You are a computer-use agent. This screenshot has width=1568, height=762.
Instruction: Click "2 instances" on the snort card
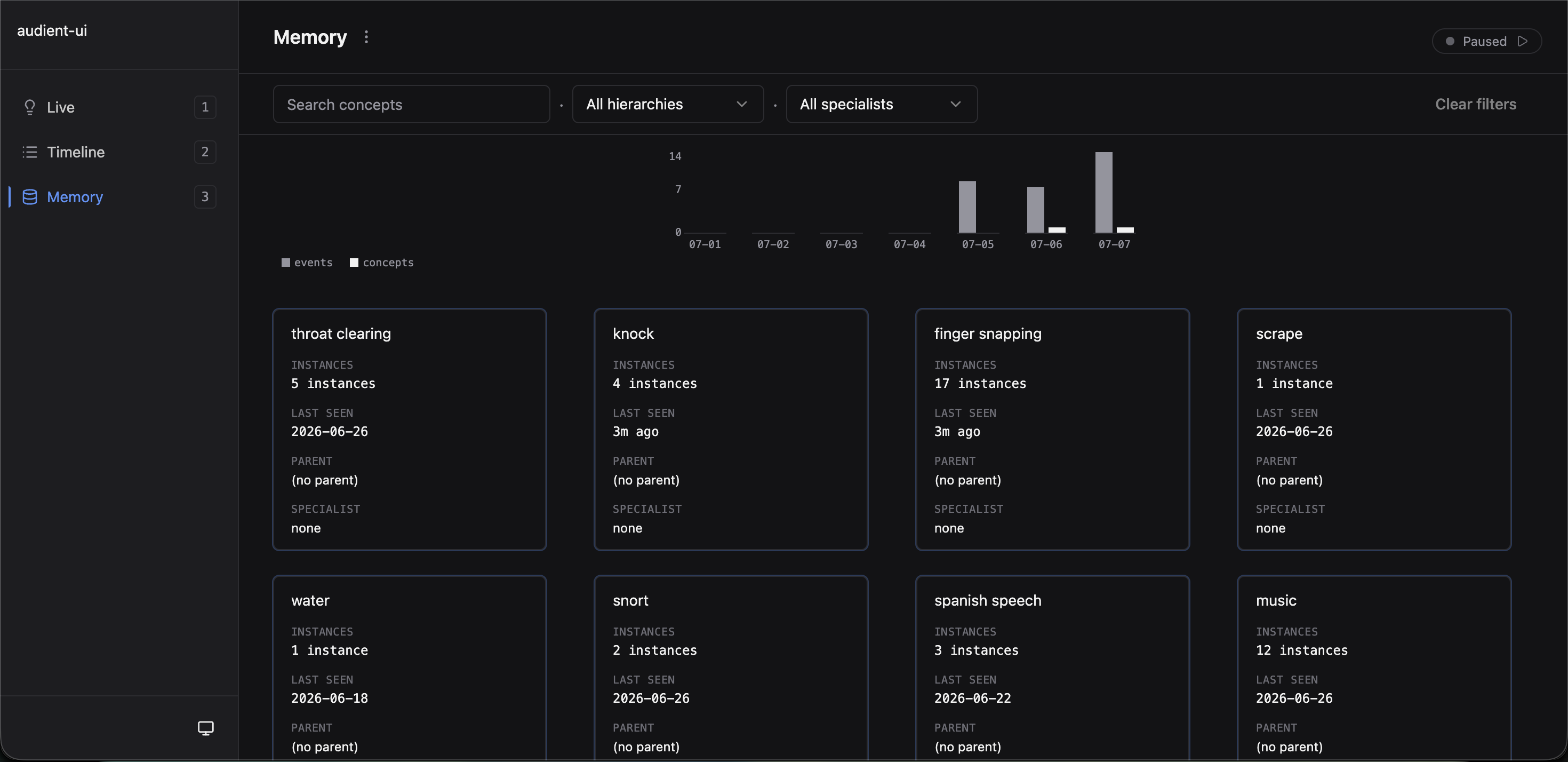pos(654,650)
